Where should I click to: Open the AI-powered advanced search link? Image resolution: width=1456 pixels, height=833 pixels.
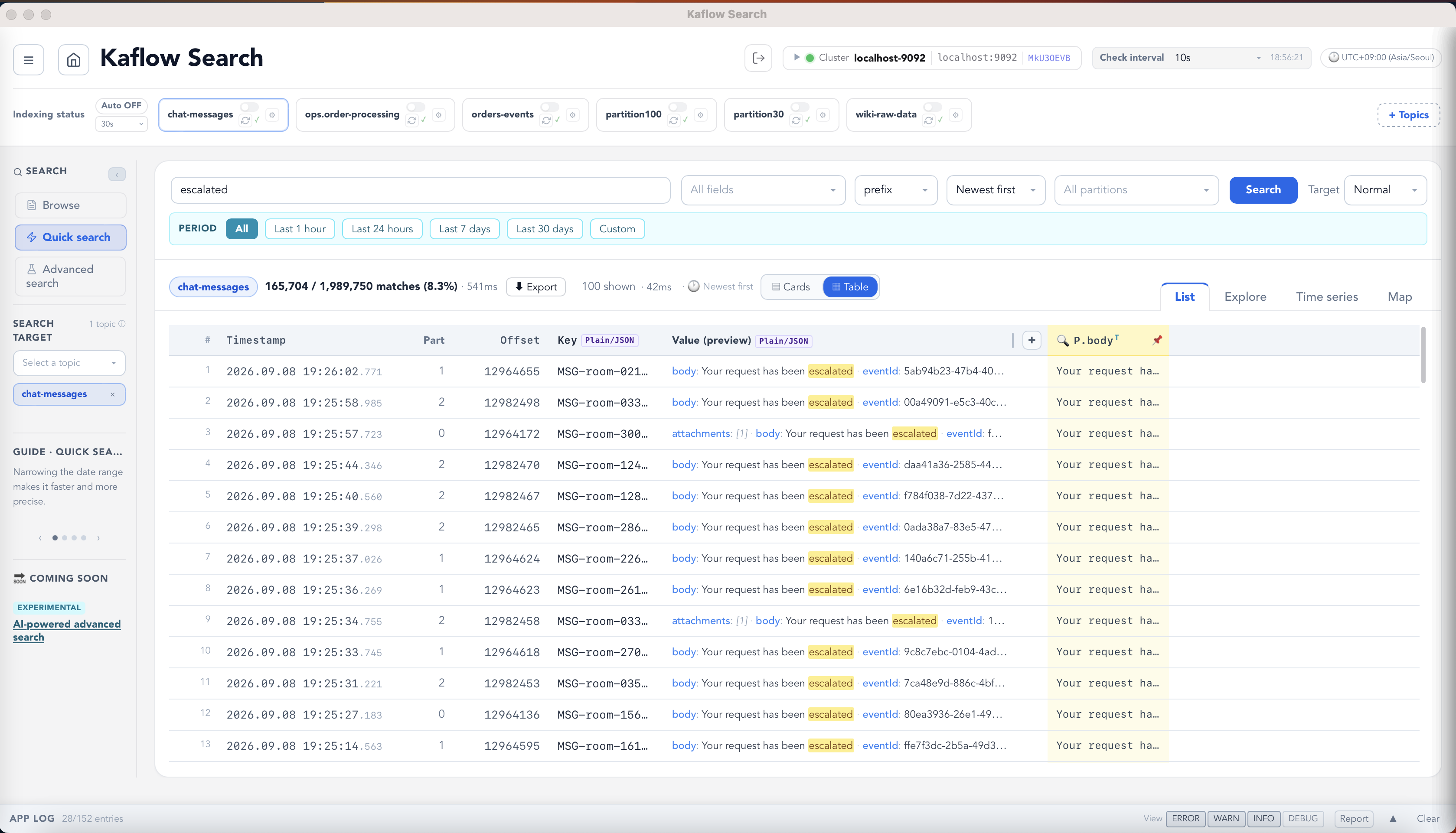(67, 631)
